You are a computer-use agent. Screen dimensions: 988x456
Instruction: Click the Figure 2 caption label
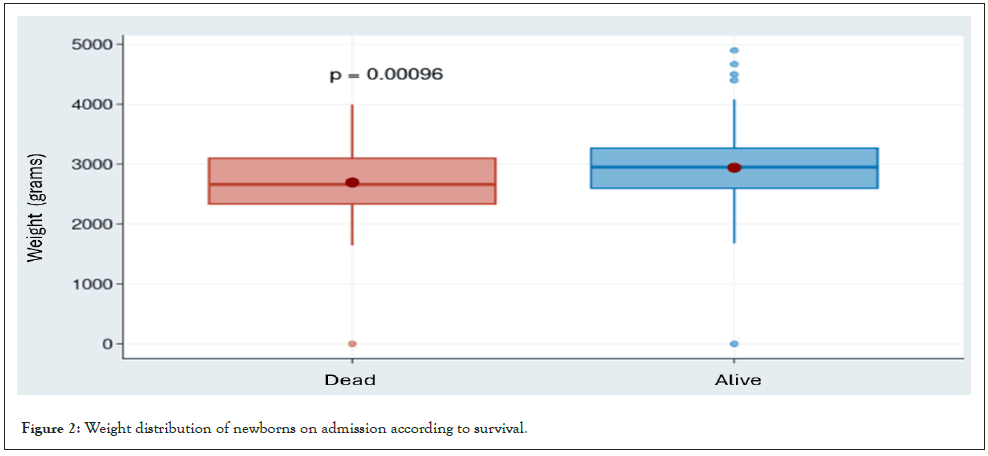51,429
